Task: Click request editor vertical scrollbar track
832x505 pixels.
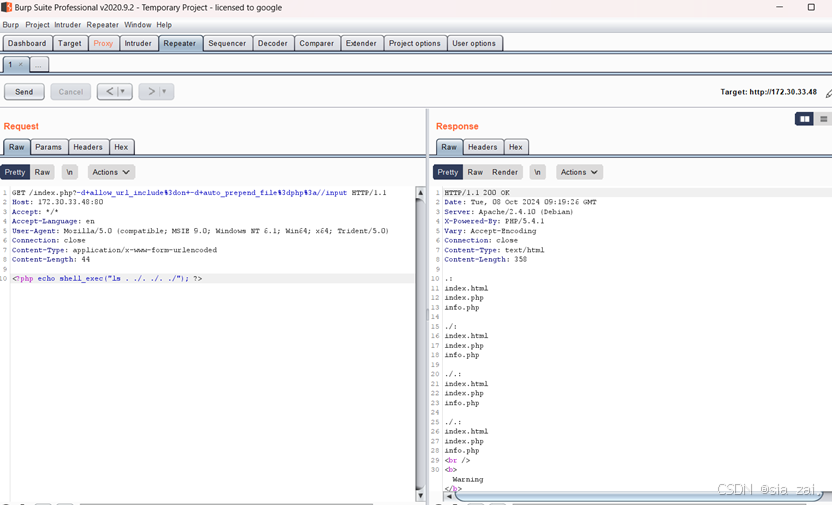Action: point(420,345)
